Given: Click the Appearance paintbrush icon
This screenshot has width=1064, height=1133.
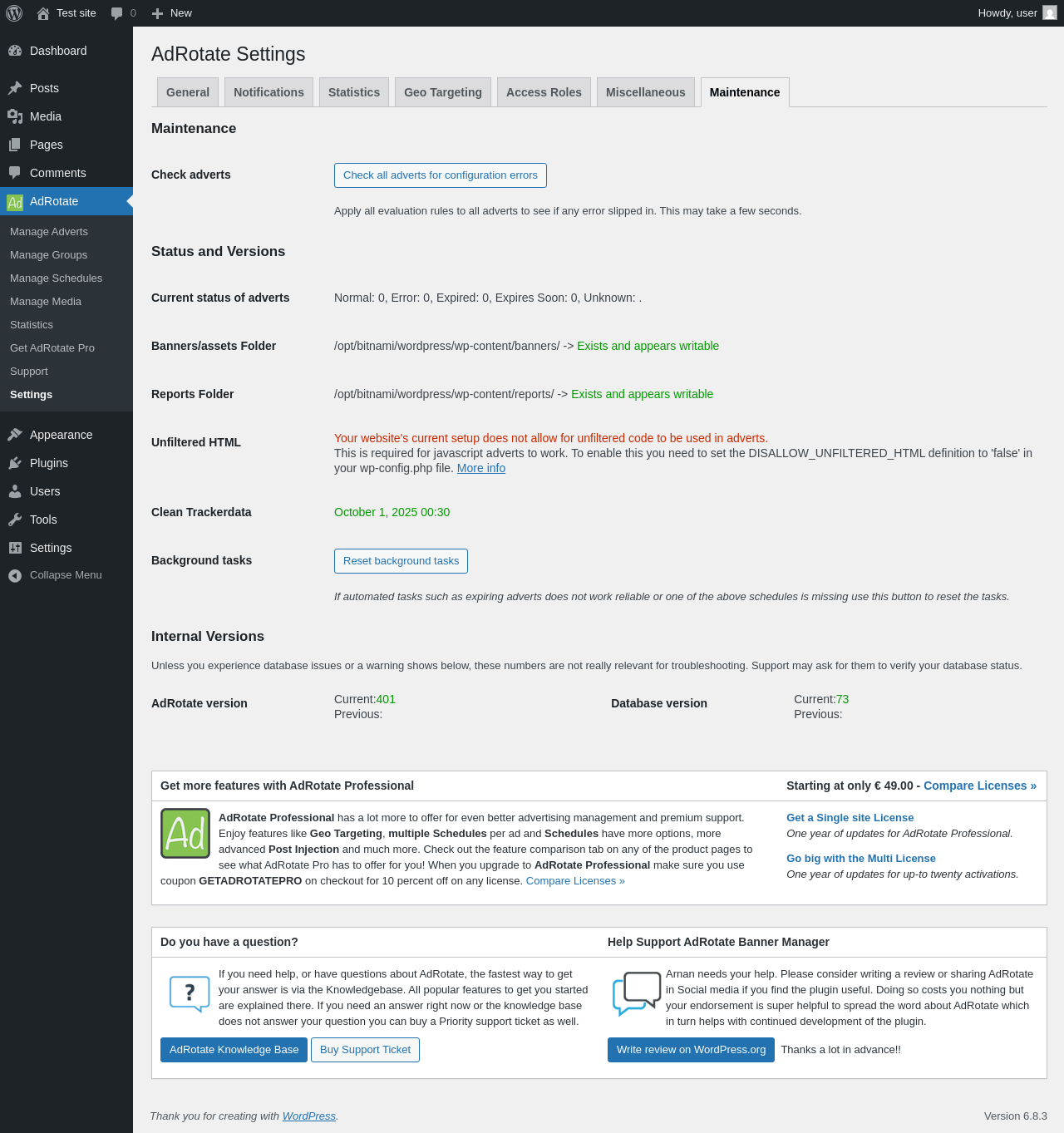Looking at the screenshot, I should (x=15, y=435).
